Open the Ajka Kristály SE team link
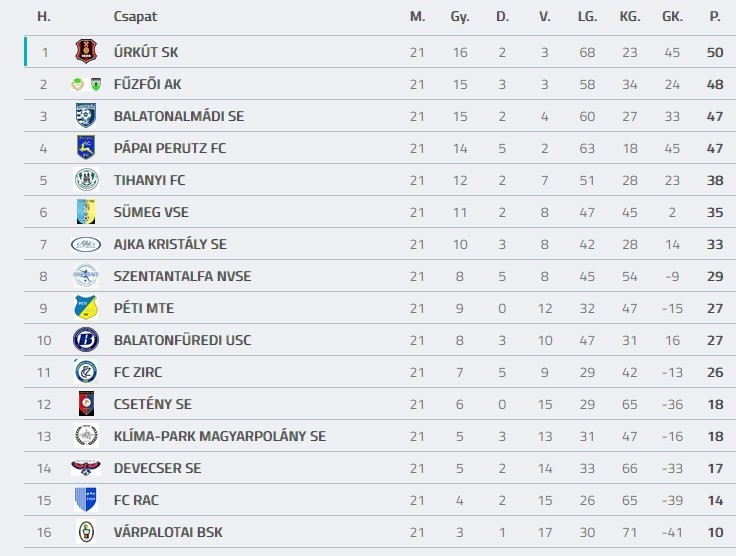Image resolution: width=736 pixels, height=556 pixels. (170, 244)
